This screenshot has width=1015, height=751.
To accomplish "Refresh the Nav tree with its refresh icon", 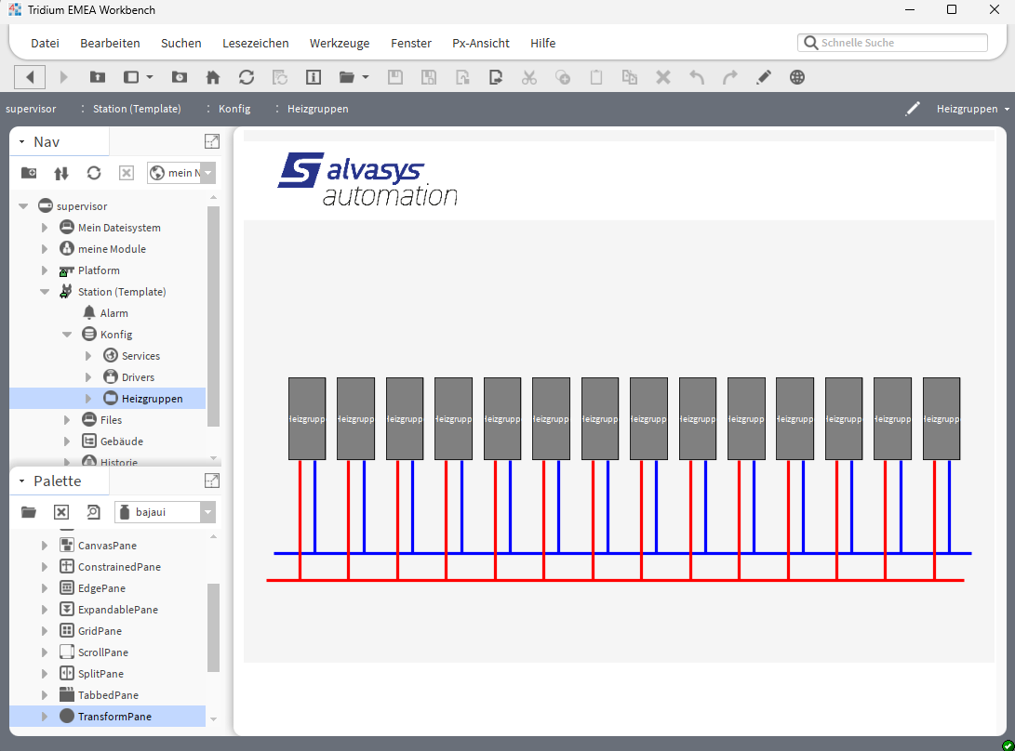I will (x=94, y=173).
